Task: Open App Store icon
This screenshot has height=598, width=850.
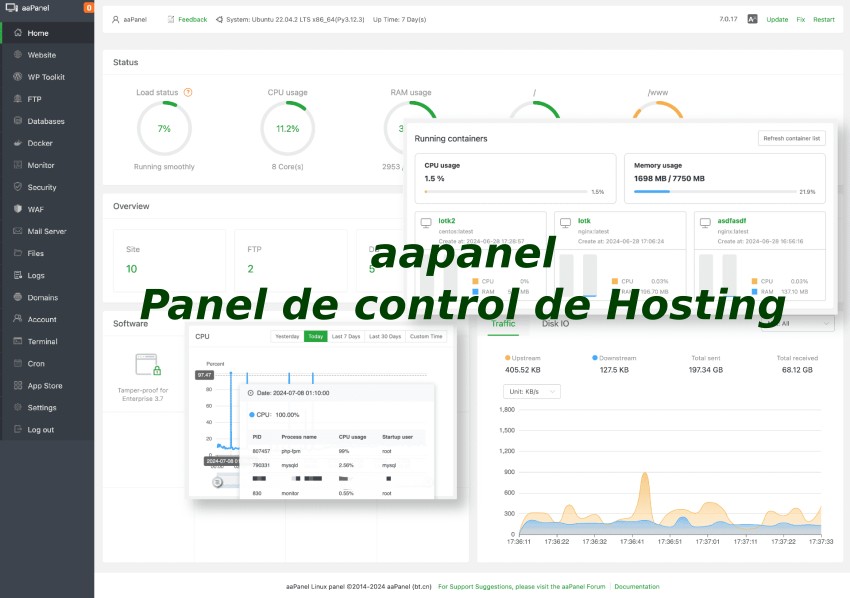Action: click(18, 385)
